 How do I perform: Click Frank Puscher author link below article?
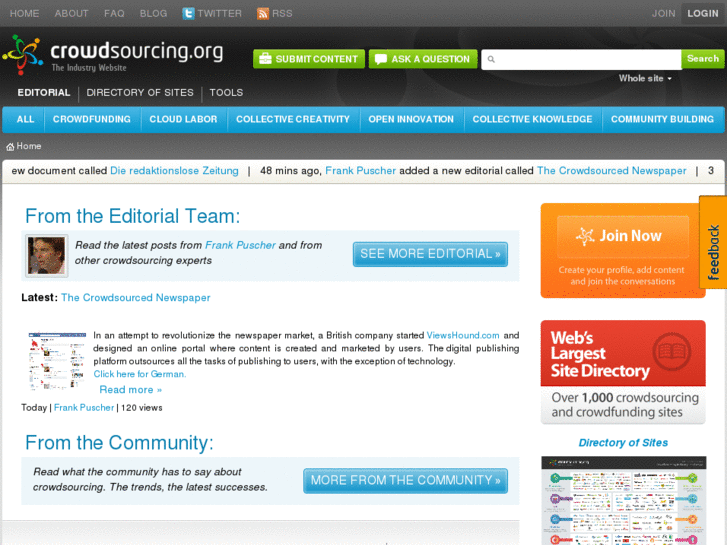pos(84,408)
